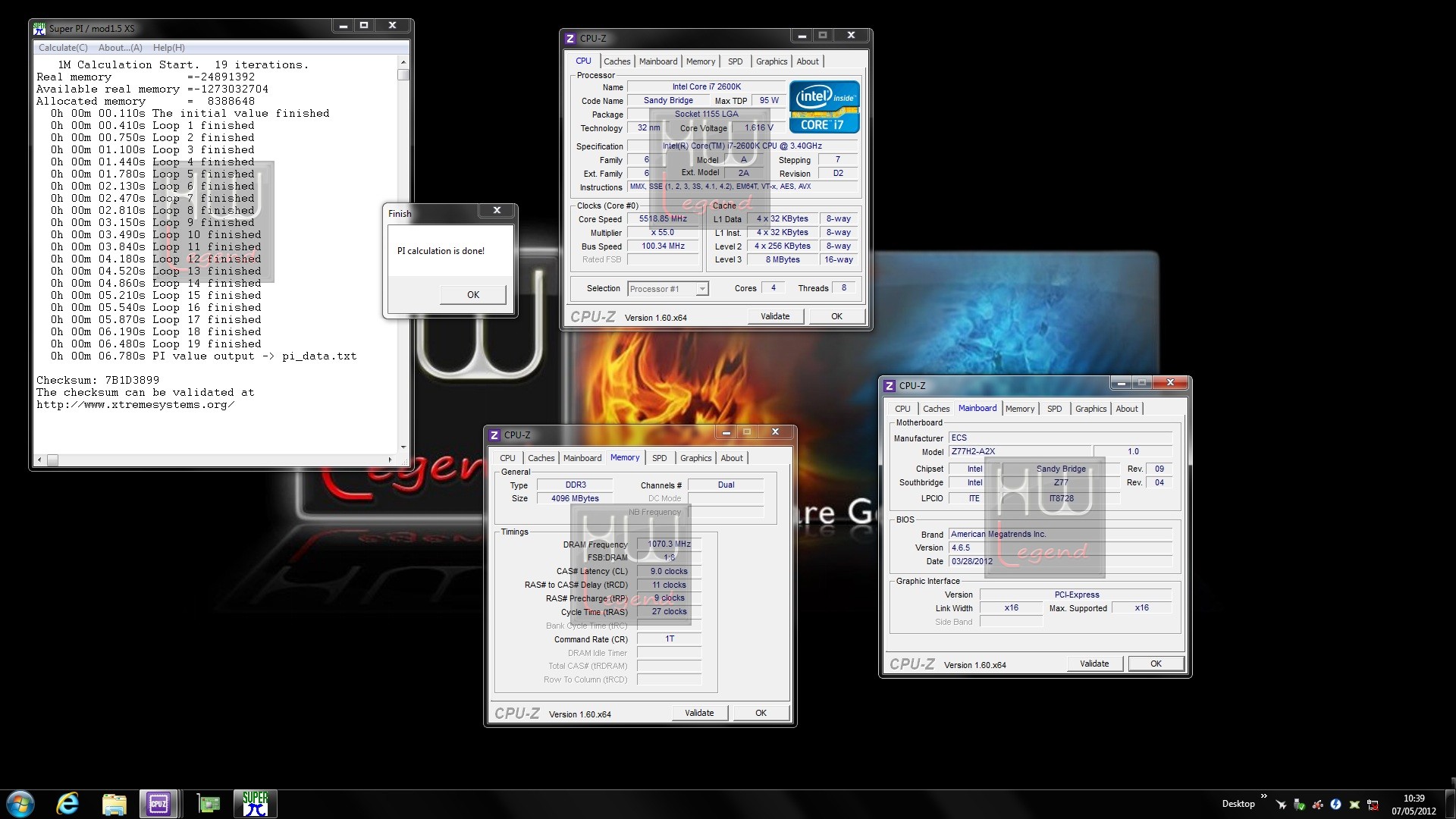1456x819 pixels.
Task: Open About tab in Memory window
Action: pos(732,458)
